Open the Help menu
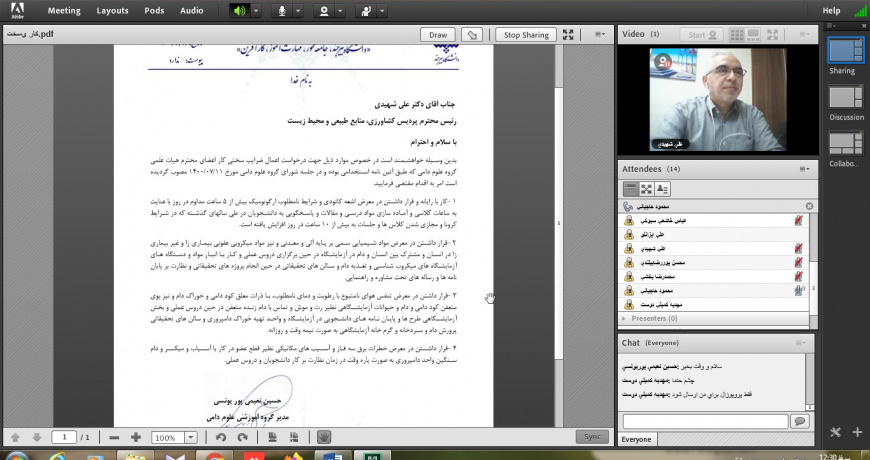 click(x=831, y=11)
